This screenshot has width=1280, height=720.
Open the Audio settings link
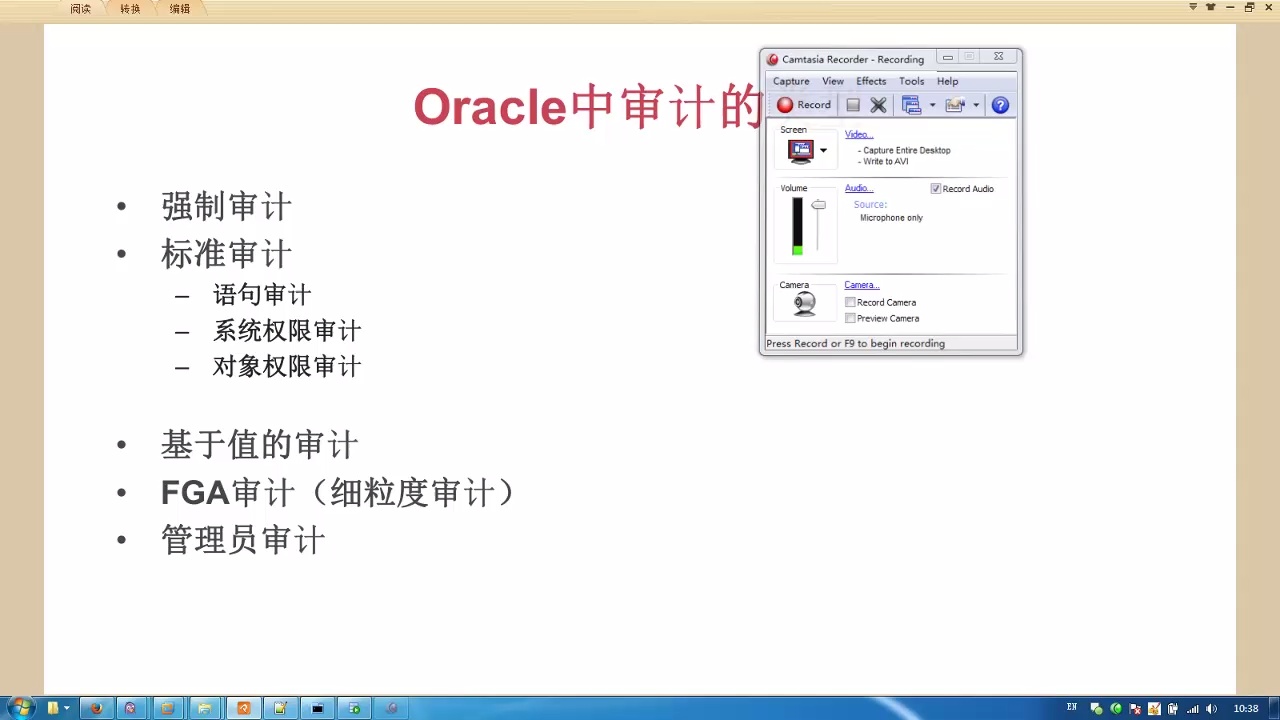857,188
